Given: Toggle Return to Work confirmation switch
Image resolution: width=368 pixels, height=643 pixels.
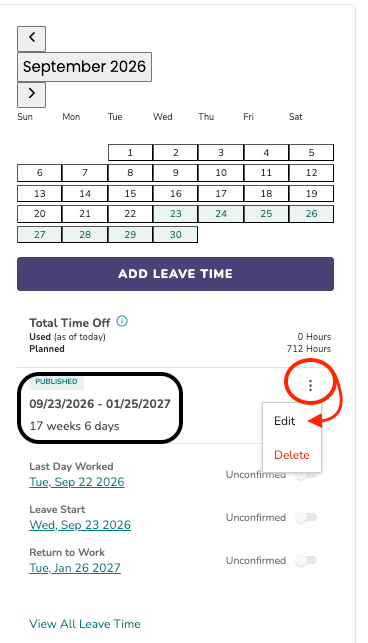Looking at the screenshot, I should coord(306,561).
